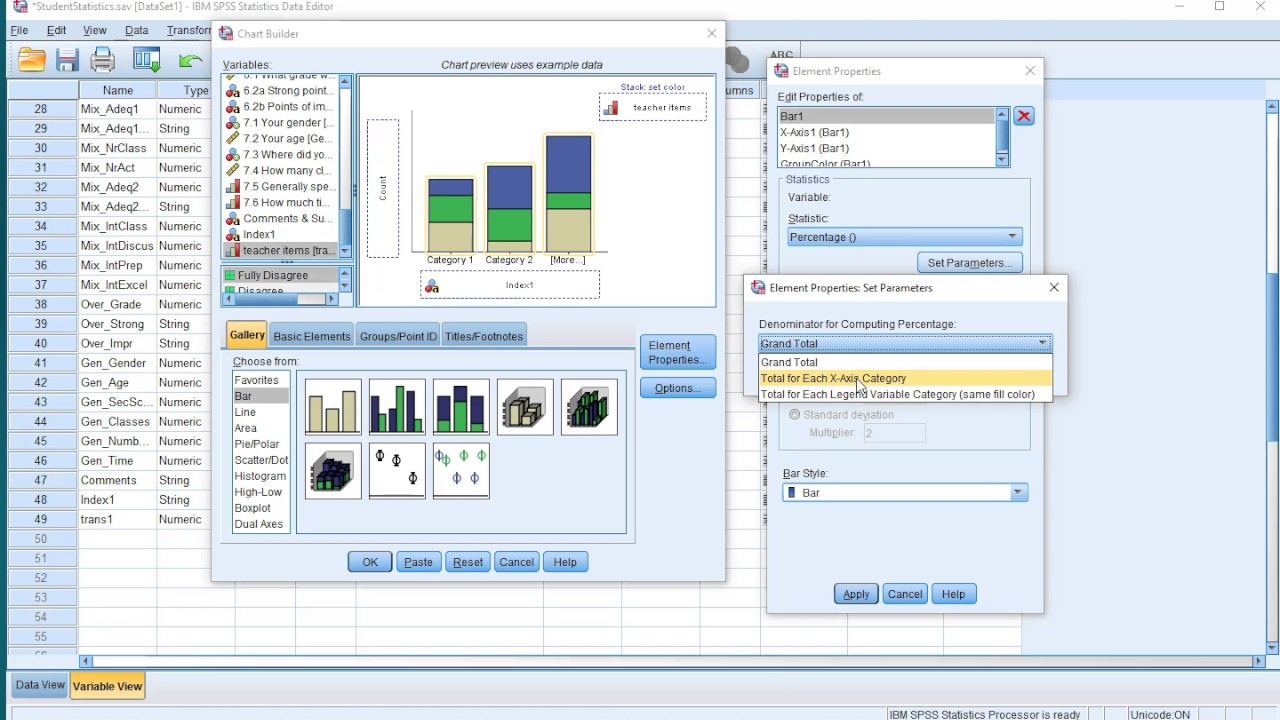The image size is (1280, 720).
Task: Select the Stacked Bar gallery icon
Action: (x=460, y=407)
